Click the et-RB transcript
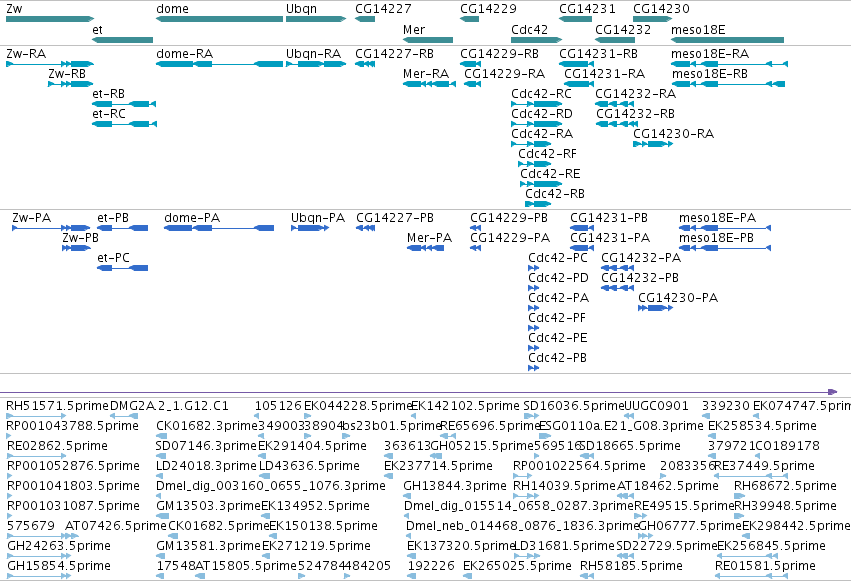851x581 pixels. [124, 104]
